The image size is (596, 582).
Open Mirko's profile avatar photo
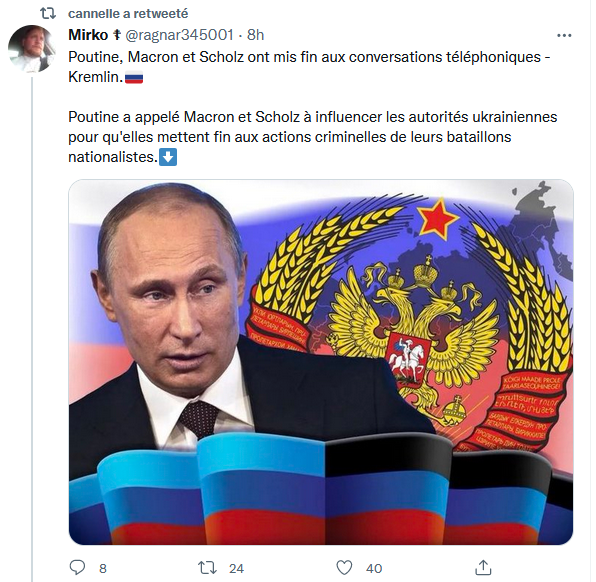point(32,49)
